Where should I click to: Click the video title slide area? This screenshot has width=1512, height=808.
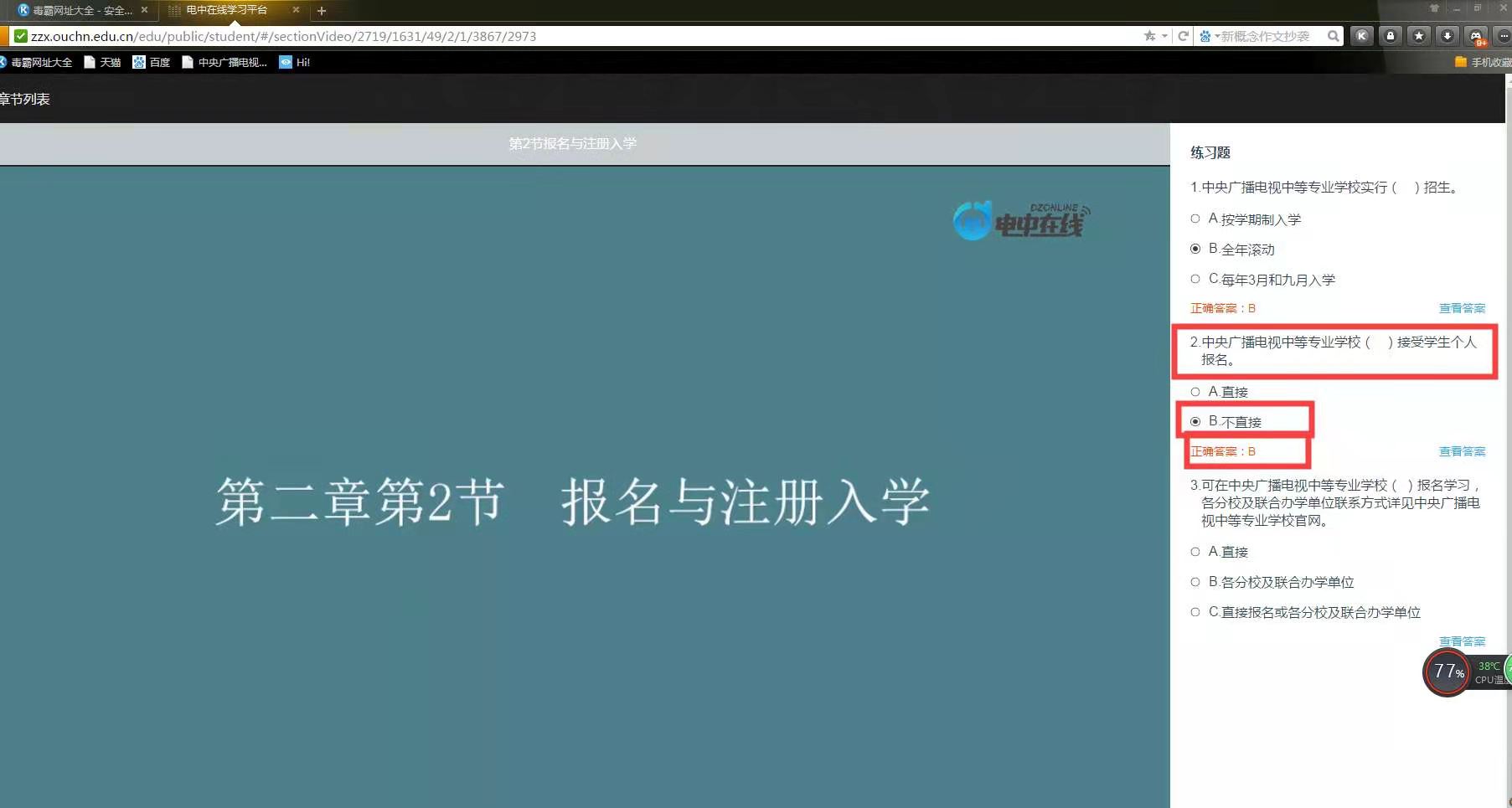click(585, 486)
